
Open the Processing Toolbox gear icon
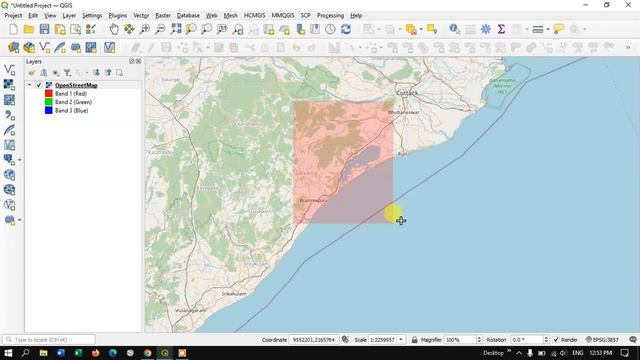[486, 29]
